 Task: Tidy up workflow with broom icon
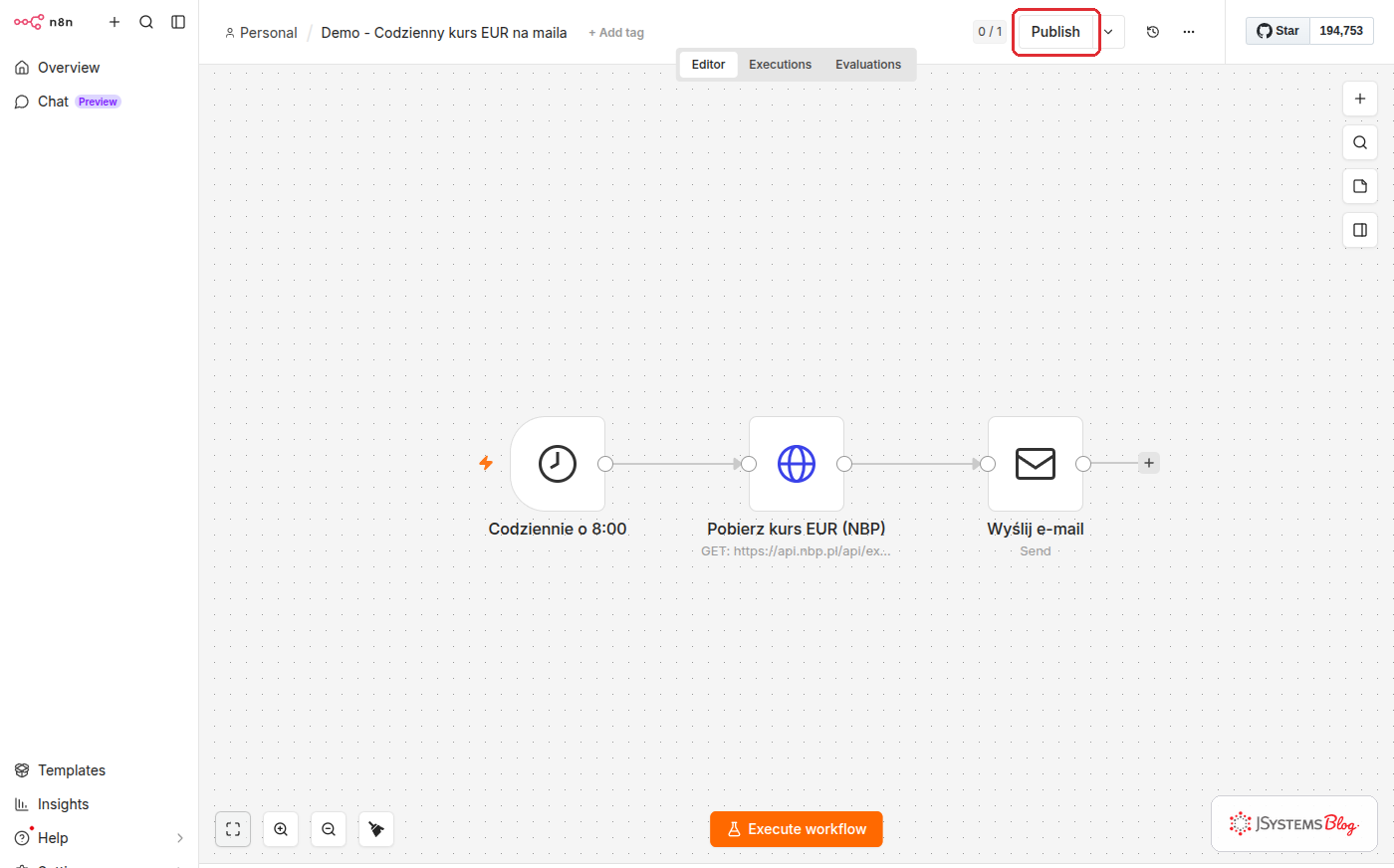(376, 829)
